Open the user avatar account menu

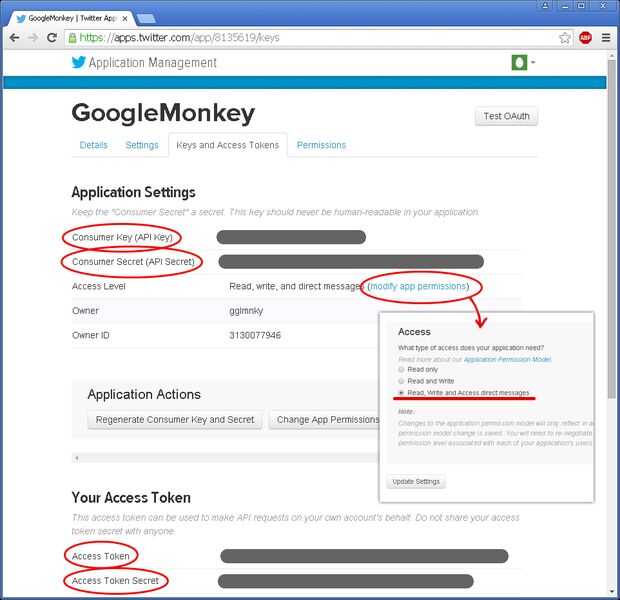(x=522, y=62)
